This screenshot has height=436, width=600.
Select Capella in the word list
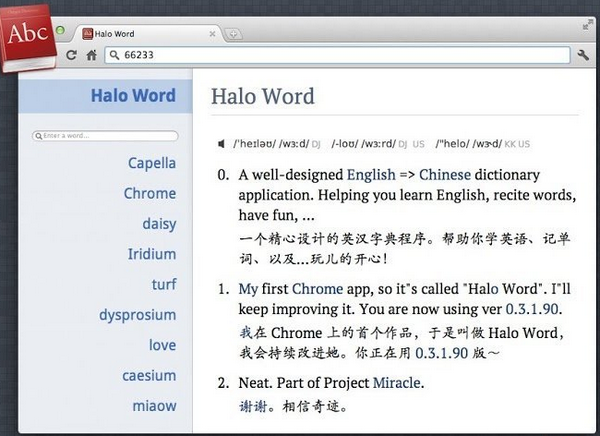click(x=152, y=163)
